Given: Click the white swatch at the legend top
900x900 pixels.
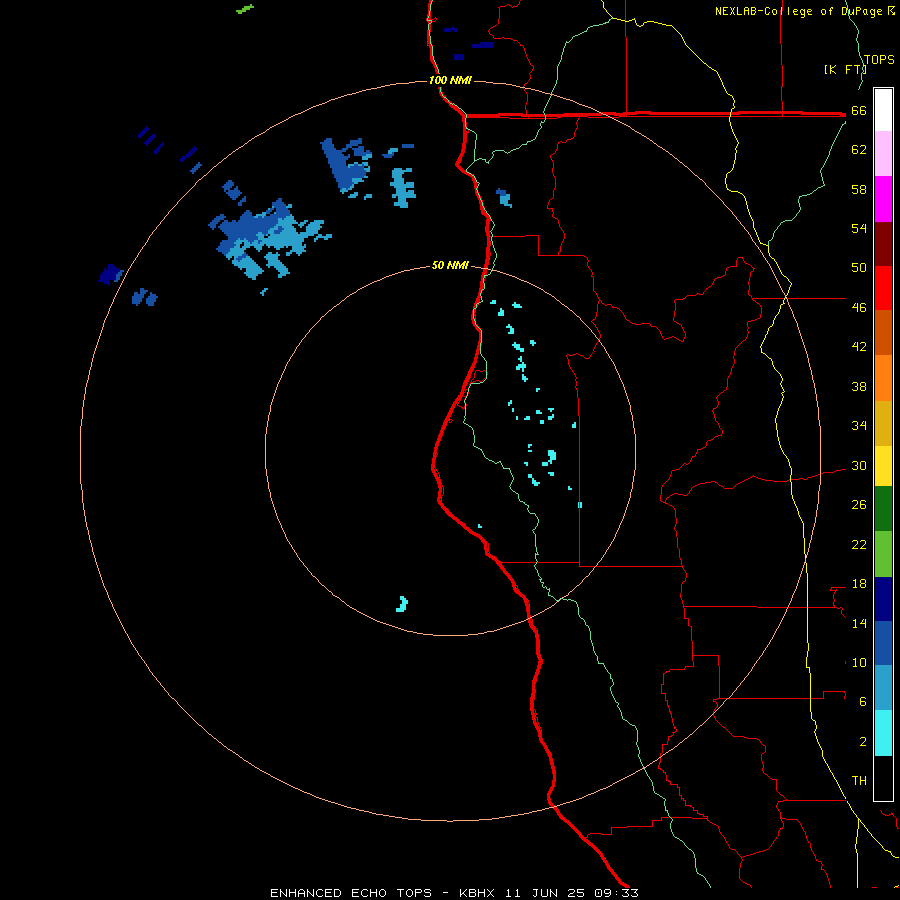Looking at the screenshot, I should click(x=883, y=110).
